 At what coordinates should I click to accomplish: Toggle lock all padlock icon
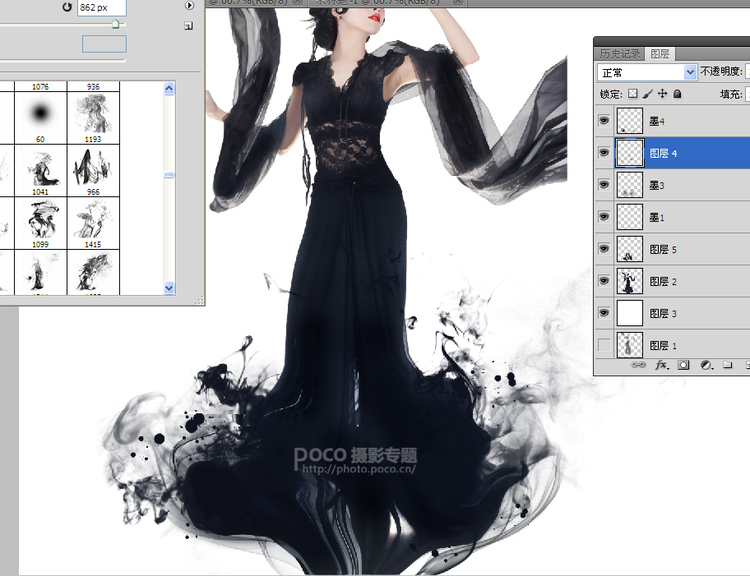pyautogui.click(x=677, y=94)
